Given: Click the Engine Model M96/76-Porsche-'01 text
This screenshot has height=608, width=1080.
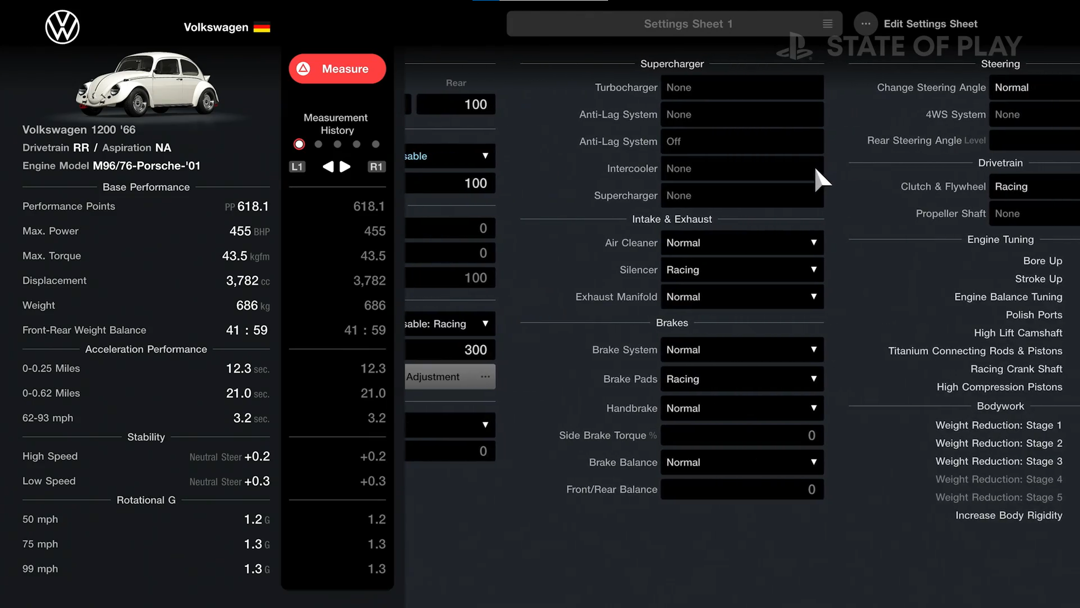Looking at the screenshot, I should [147, 166].
